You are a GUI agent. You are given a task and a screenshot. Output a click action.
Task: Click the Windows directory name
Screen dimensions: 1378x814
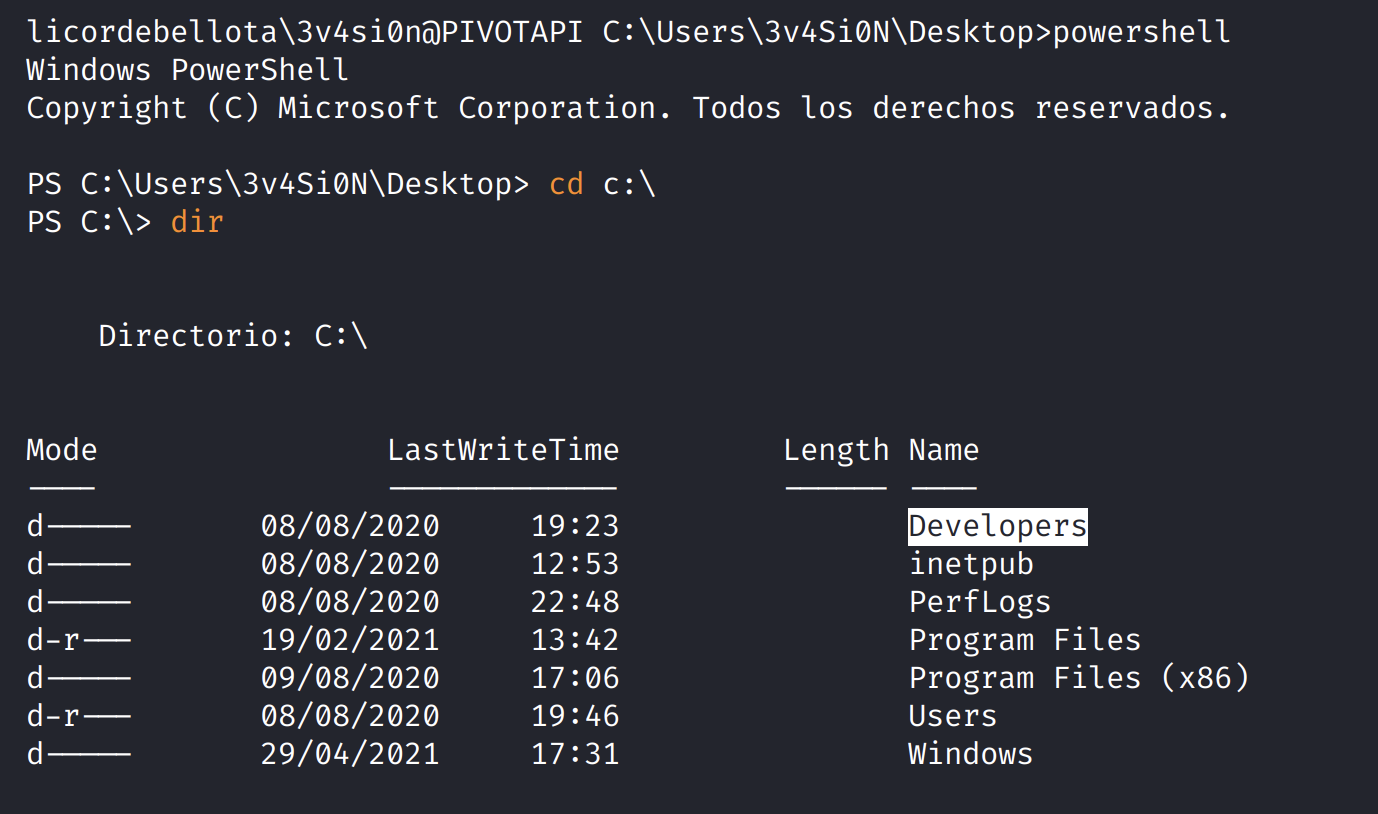tap(970, 753)
